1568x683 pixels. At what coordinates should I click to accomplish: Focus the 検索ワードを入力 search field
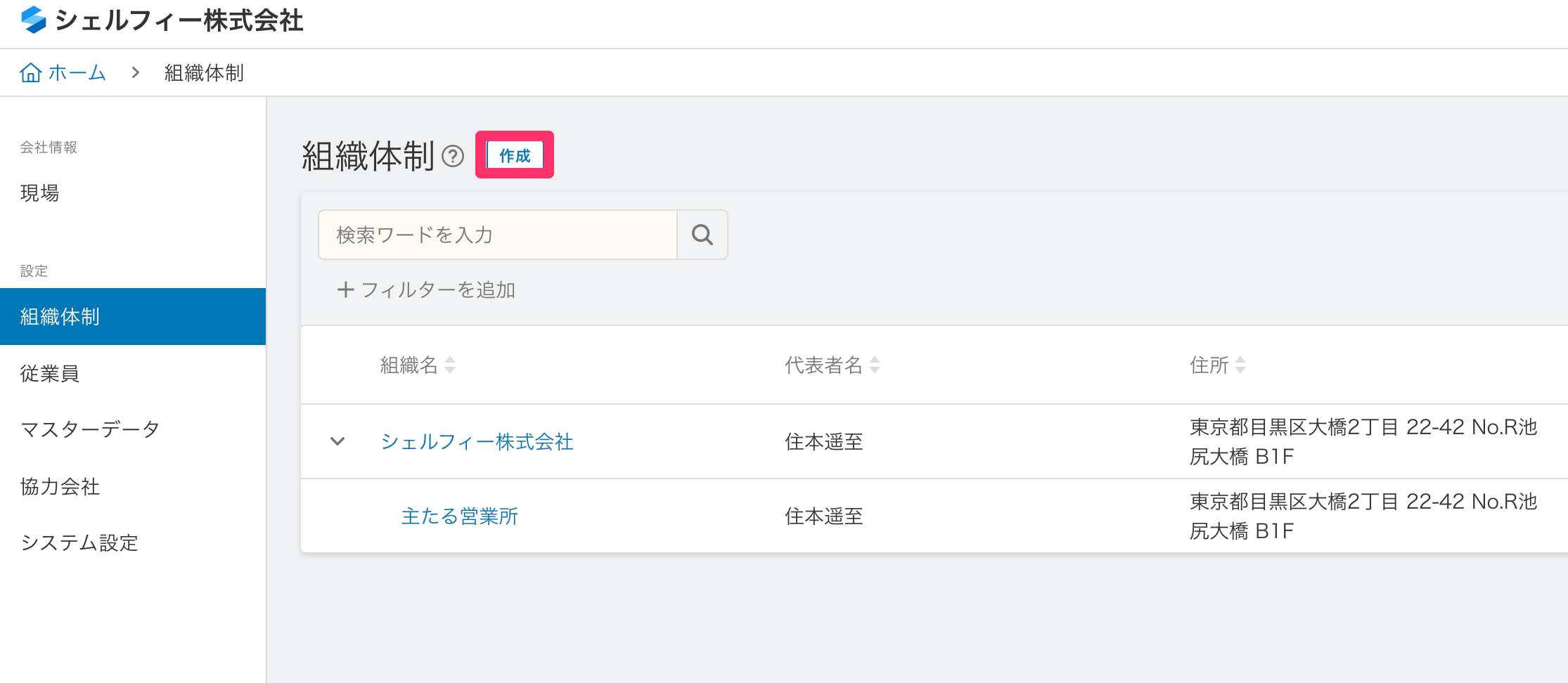point(498,235)
